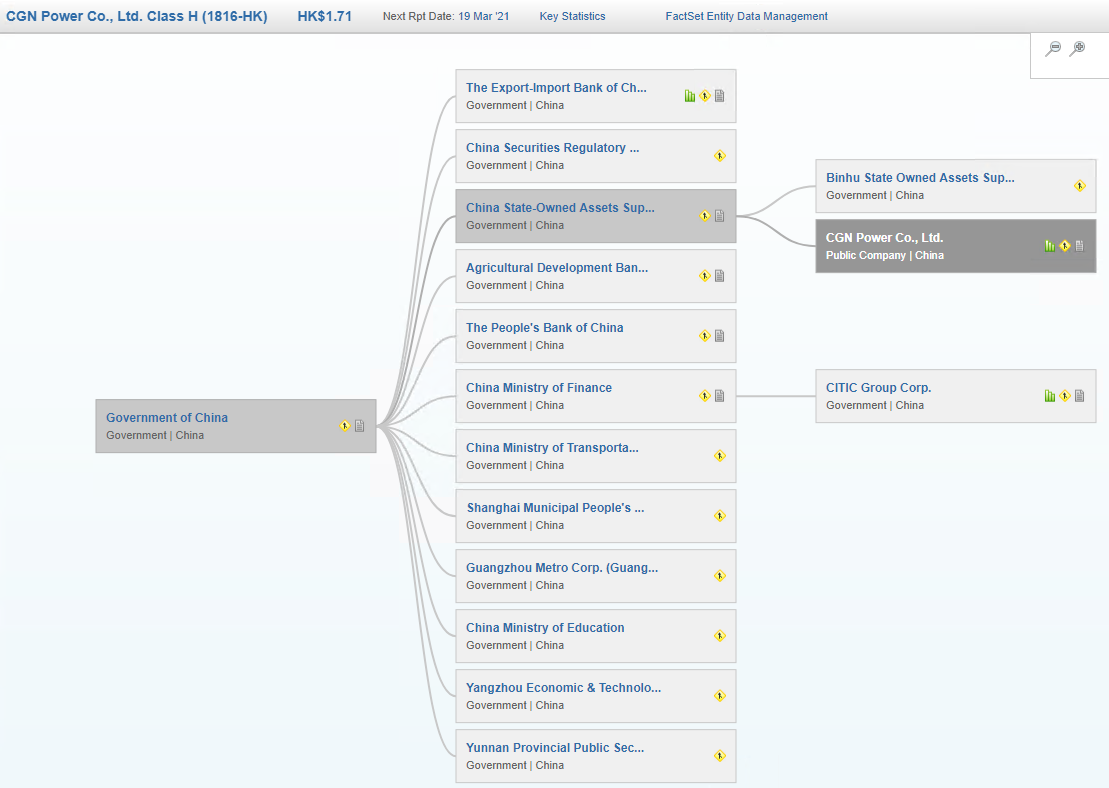Click the zoom out magnifier icon
Viewport: 1109px width, 788px height.
(x=1053, y=48)
